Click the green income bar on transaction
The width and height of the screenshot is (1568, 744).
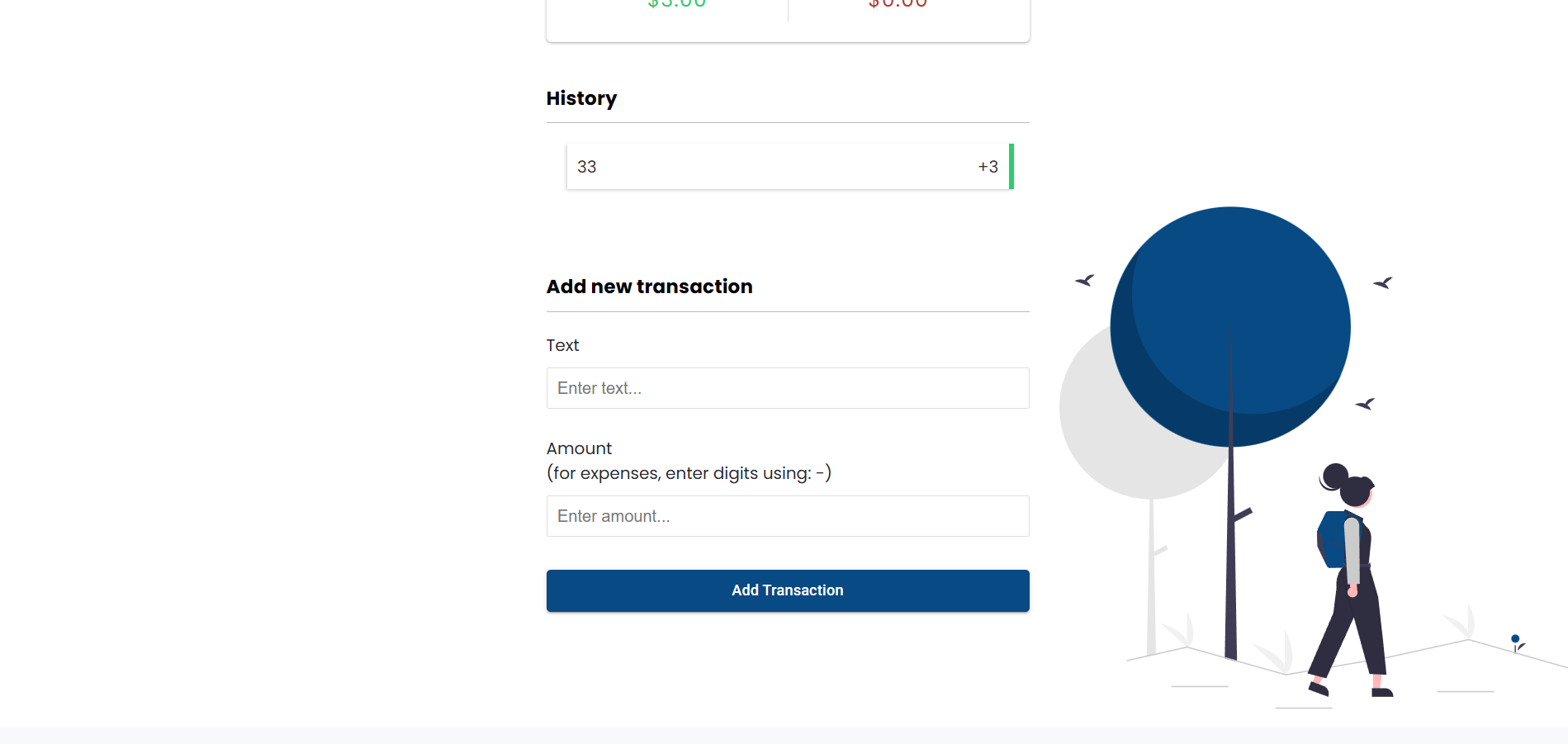(x=1011, y=167)
